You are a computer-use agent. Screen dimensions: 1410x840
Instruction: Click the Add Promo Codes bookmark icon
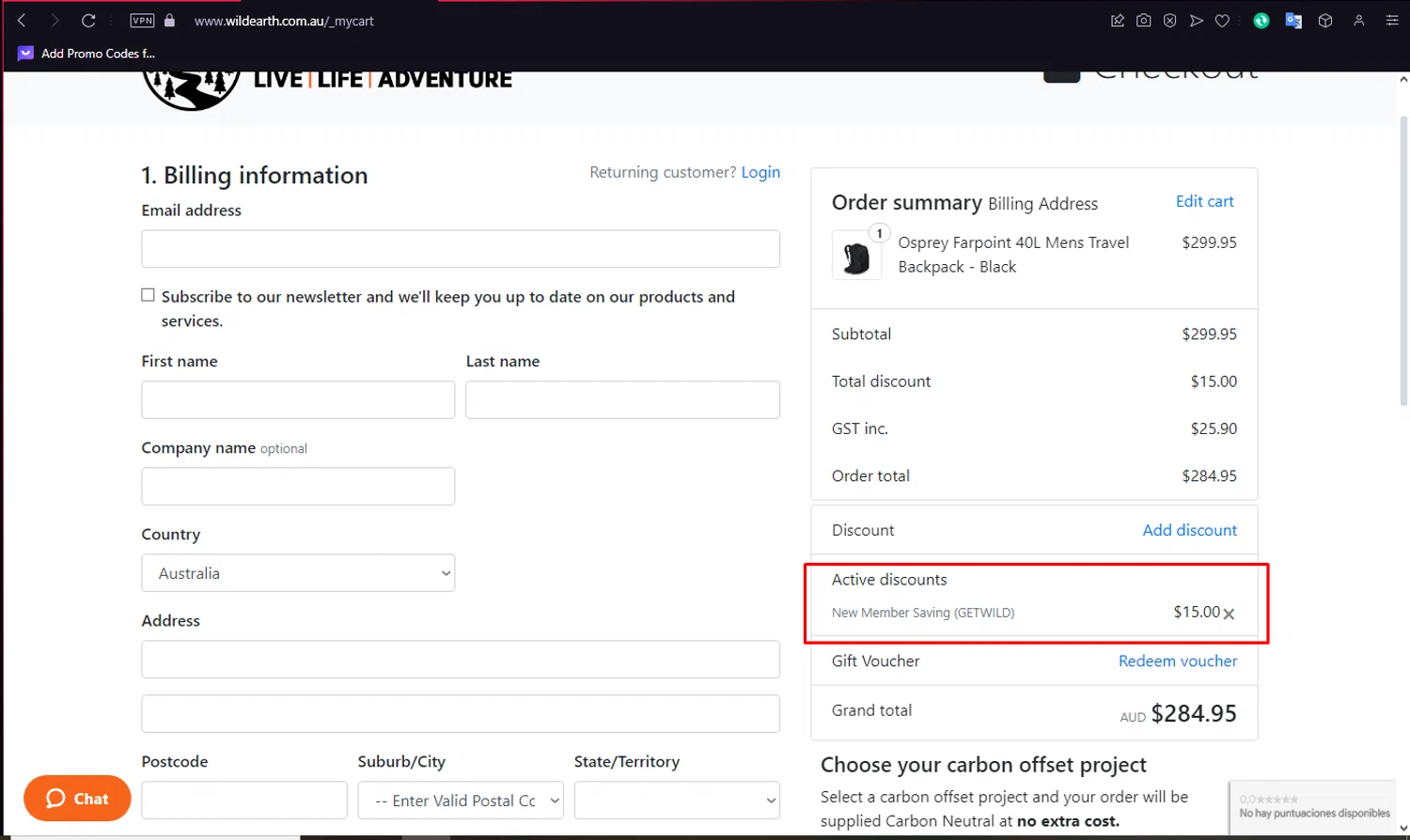pyautogui.click(x=25, y=54)
